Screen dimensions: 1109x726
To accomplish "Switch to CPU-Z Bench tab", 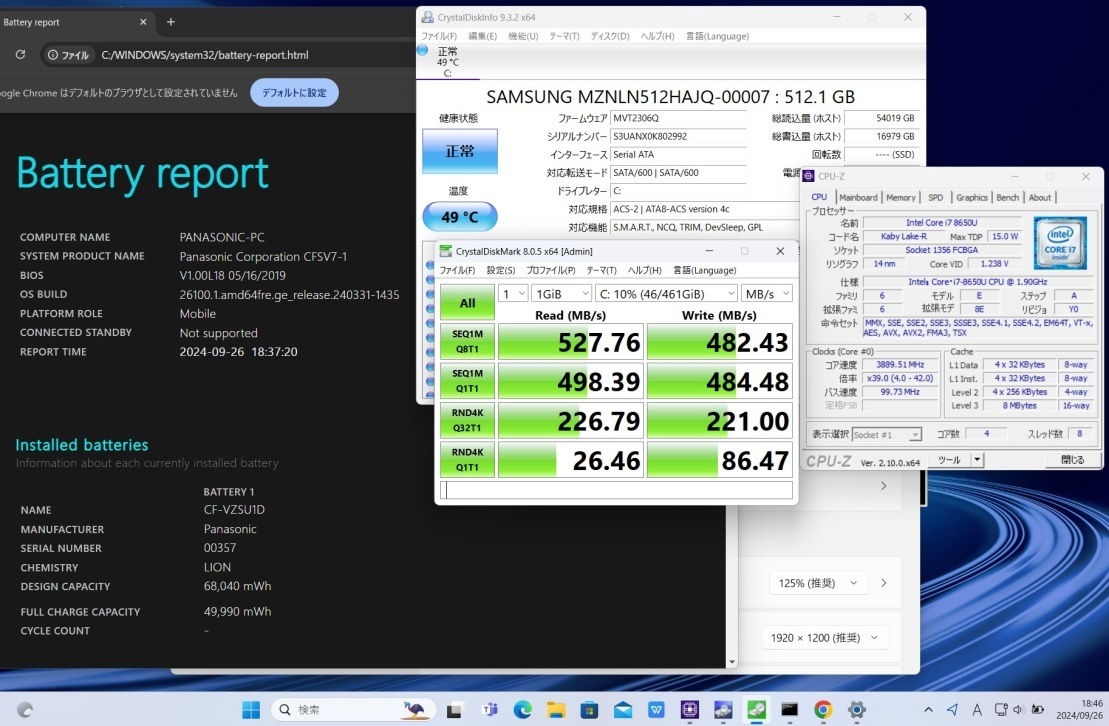I will (1008, 197).
